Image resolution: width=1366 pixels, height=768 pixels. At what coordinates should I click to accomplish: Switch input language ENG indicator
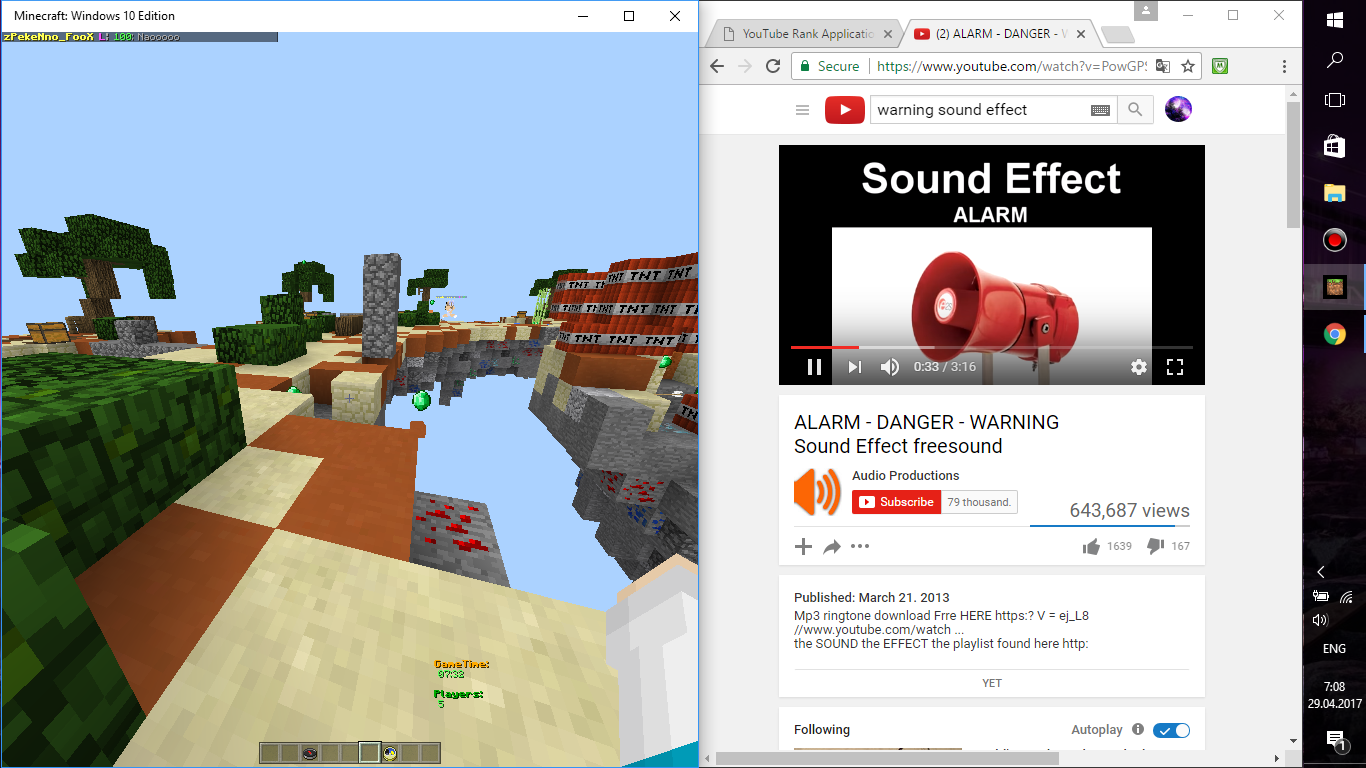[1334, 649]
